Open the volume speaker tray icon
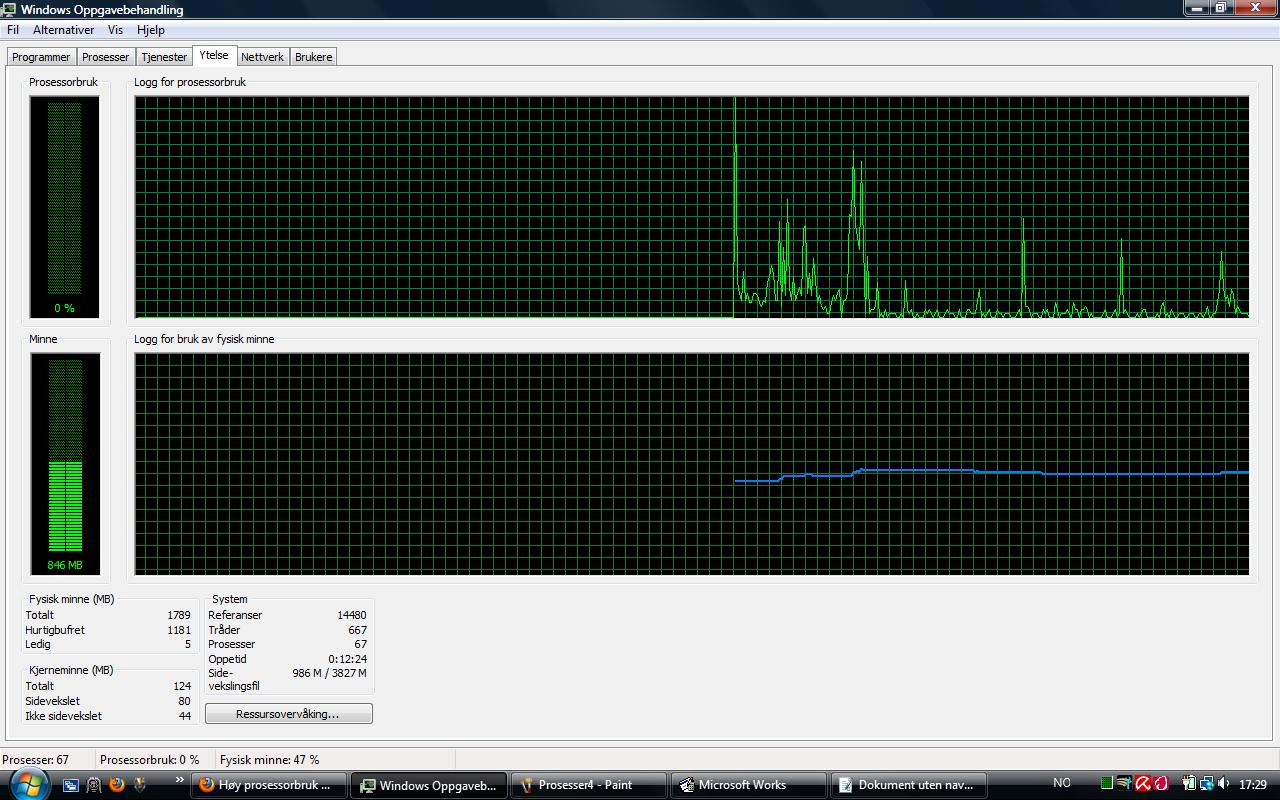The height and width of the screenshot is (800, 1280). [1224, 784]
